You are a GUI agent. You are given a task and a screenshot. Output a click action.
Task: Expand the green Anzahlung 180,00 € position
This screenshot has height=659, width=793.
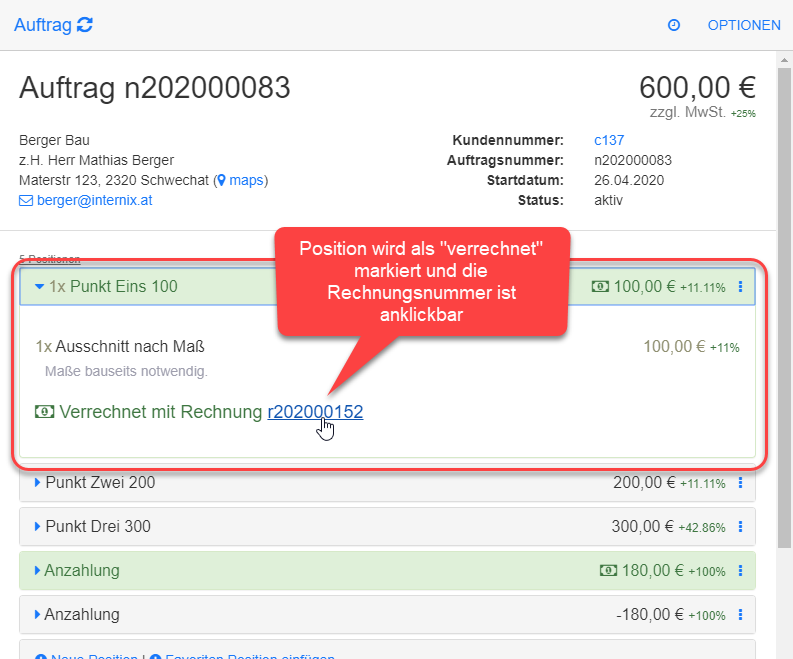[x=37, y=570]
